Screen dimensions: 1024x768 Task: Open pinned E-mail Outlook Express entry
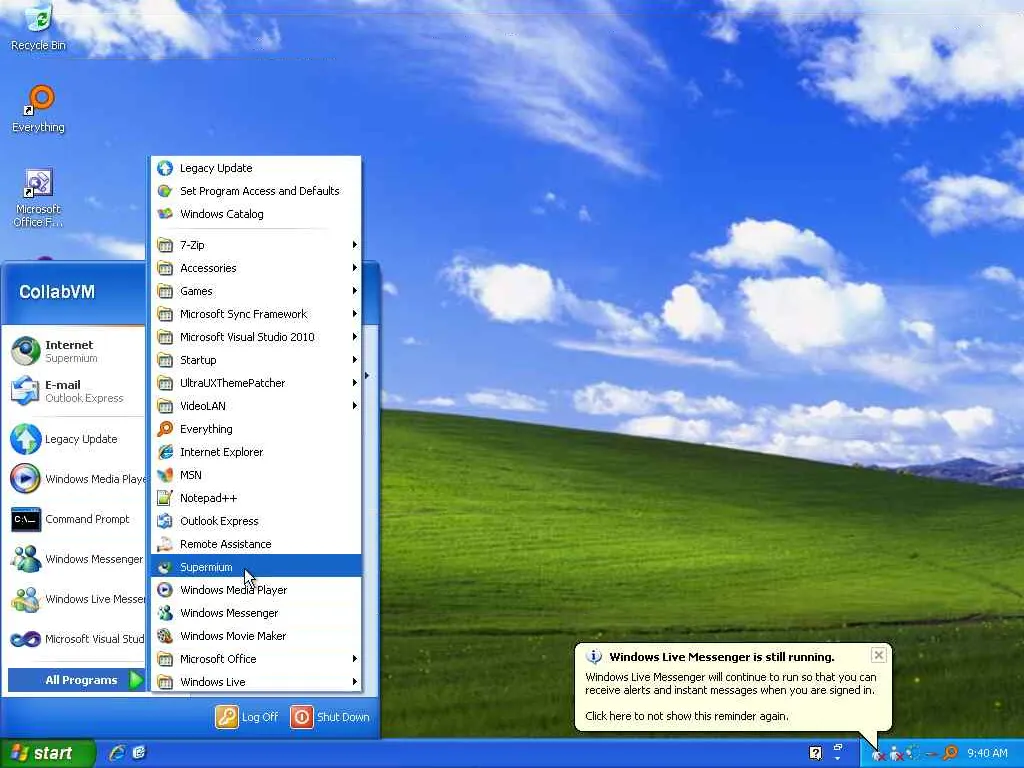(x=74, y=391)
